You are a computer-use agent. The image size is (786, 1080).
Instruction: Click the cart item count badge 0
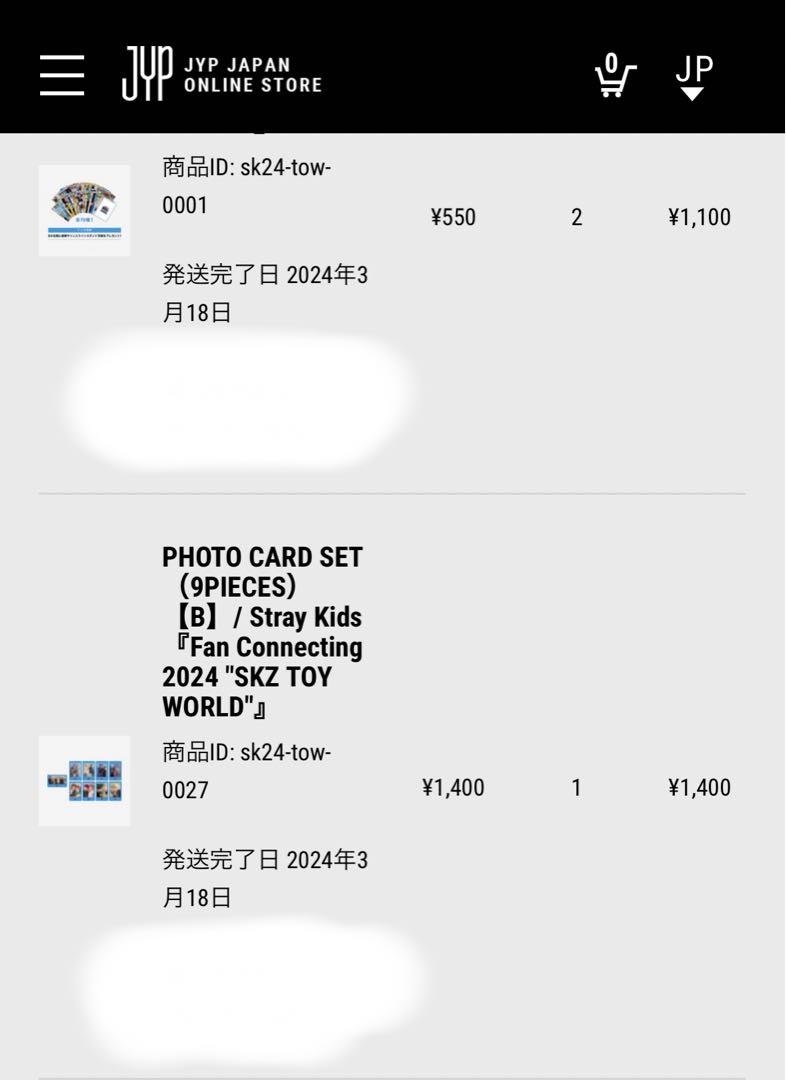pyautogui.click(x=612, y=63)
